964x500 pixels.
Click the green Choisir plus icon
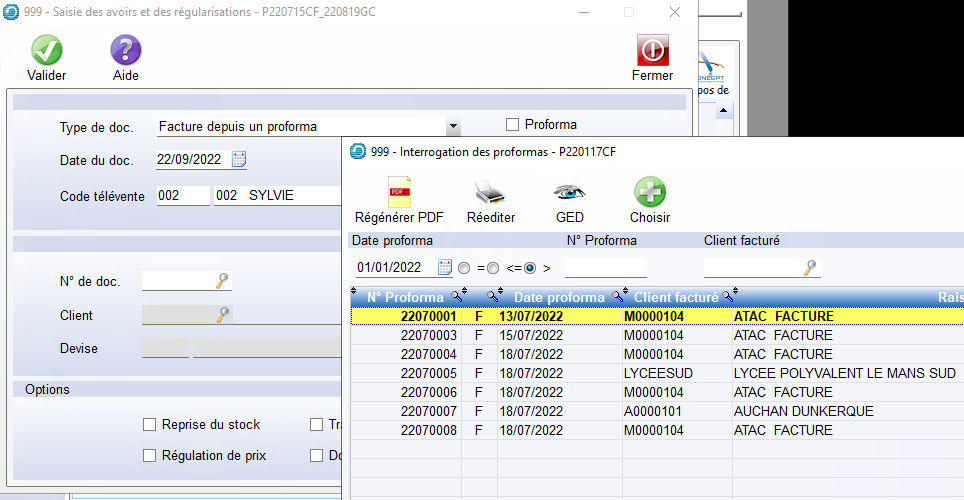[x=650, y=192]
